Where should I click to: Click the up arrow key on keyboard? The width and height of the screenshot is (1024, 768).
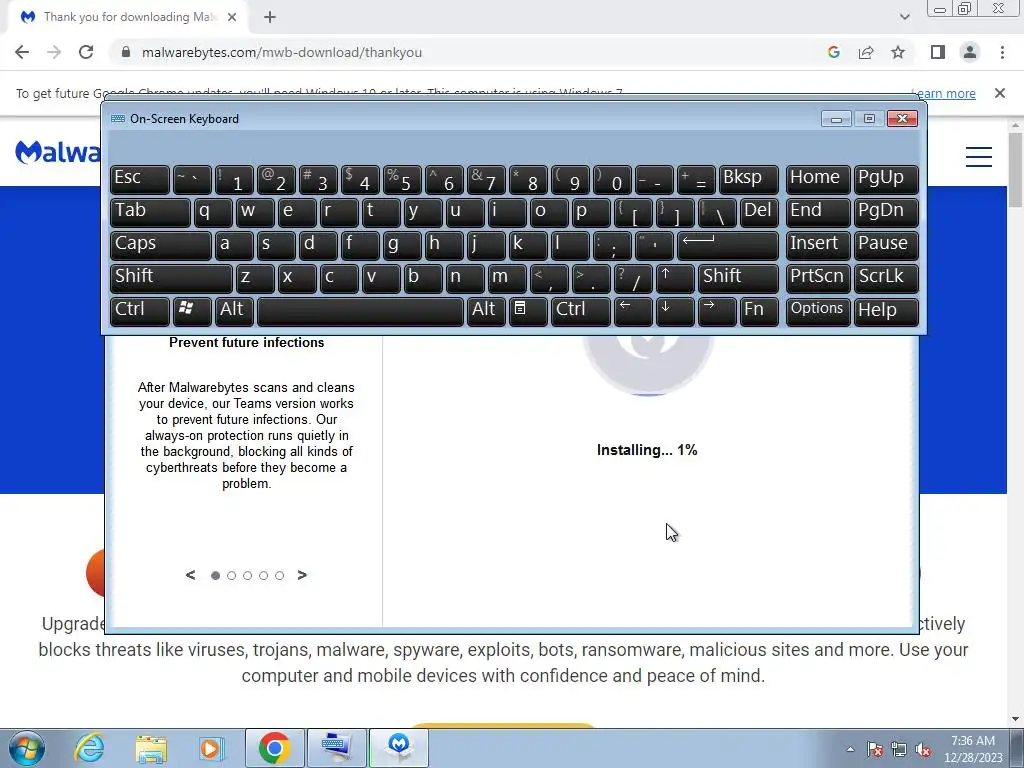tap(675, 278)
